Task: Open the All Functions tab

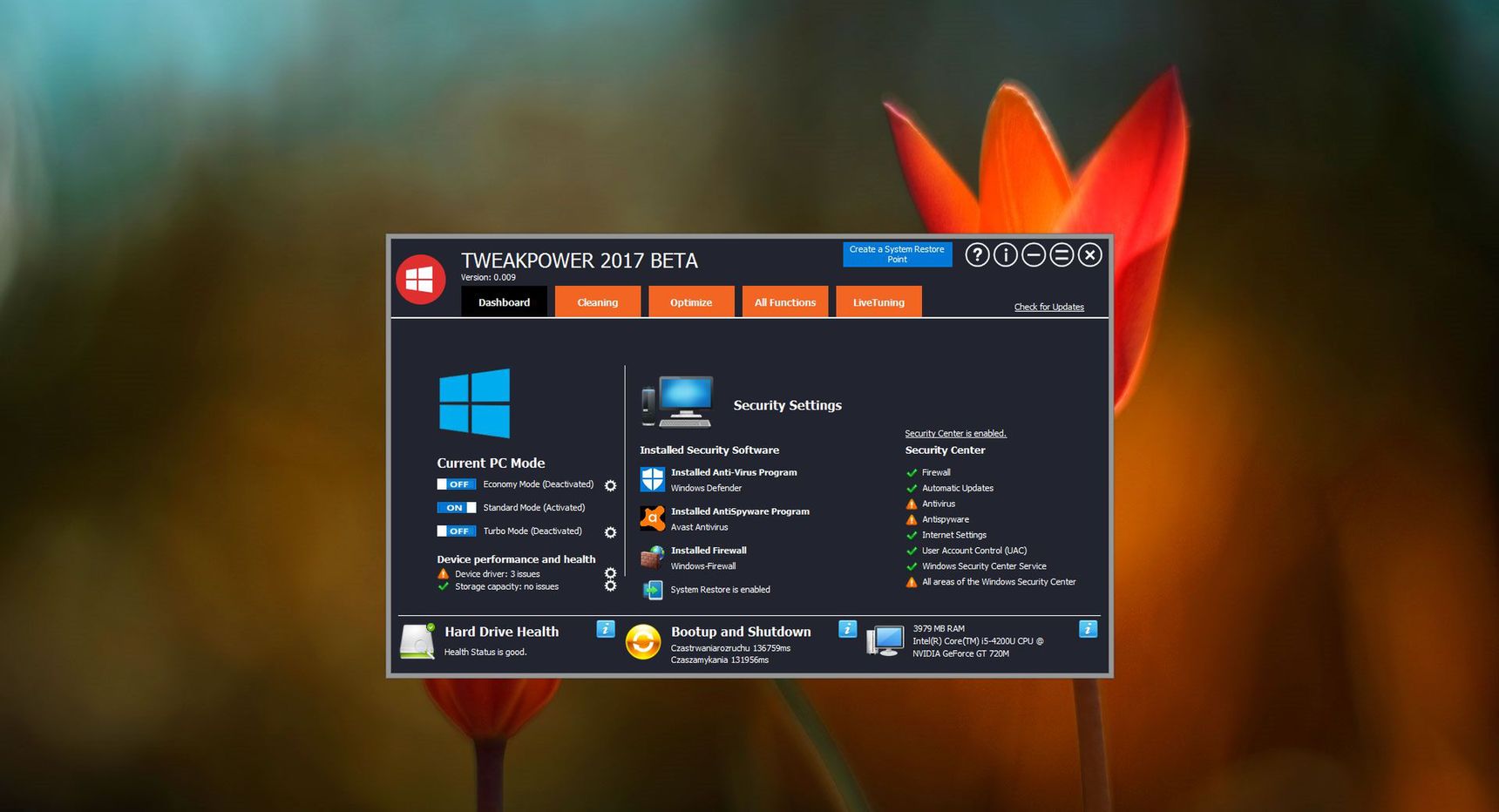Action: [785, 301]
